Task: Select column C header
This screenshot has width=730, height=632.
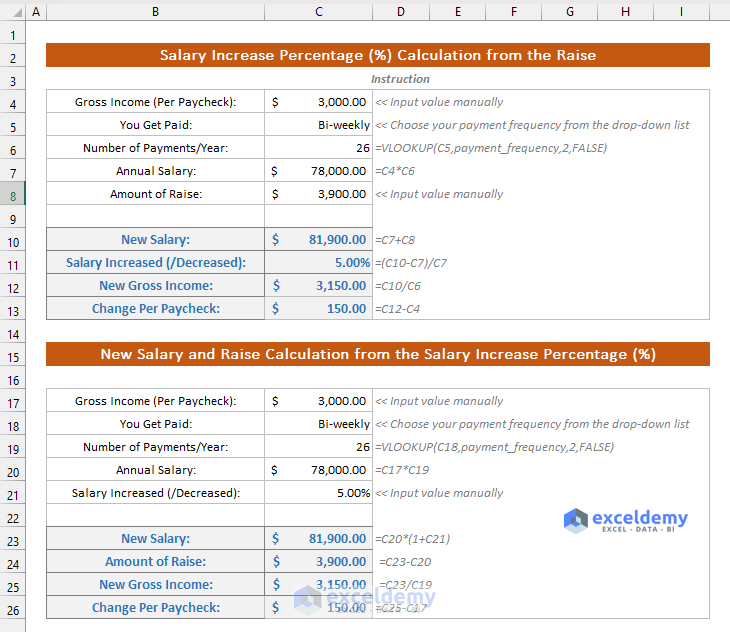Action: (318, 12)
